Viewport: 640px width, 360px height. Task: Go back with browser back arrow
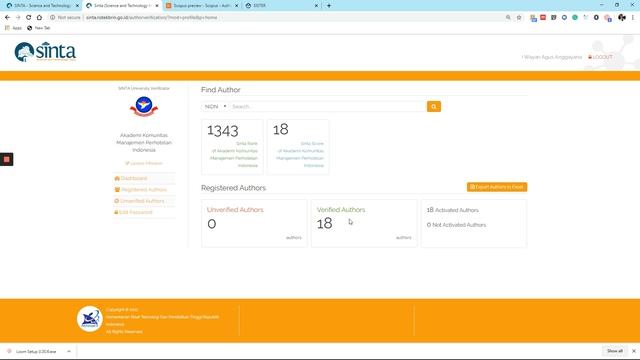(x=7, y=18)
